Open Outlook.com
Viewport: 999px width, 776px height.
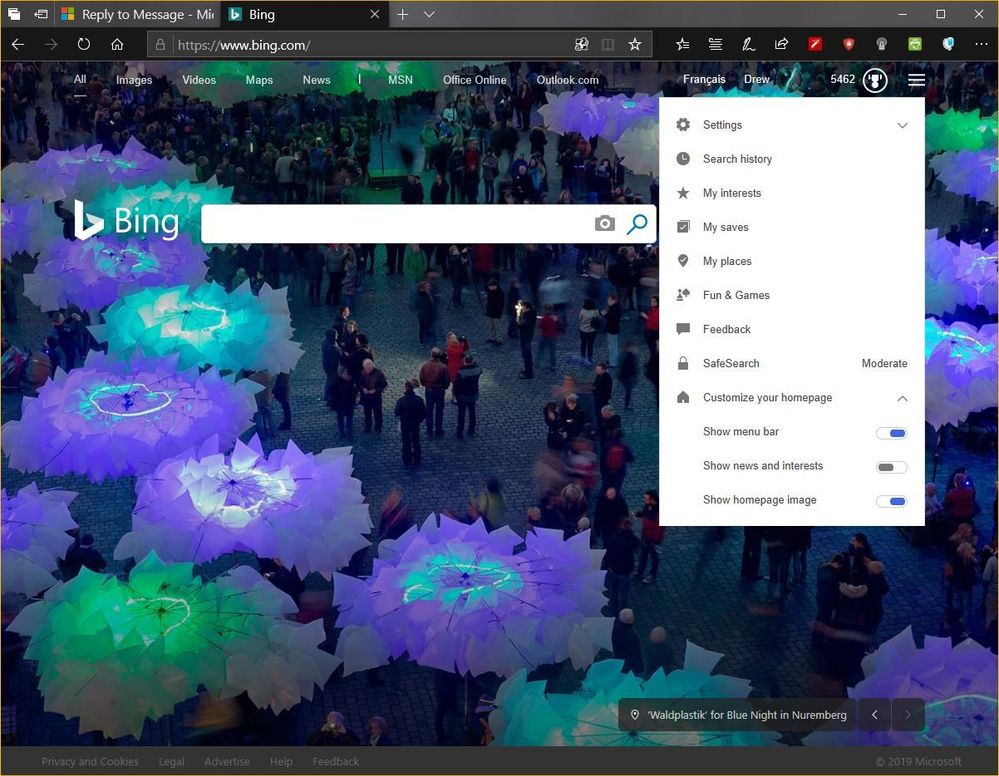pyautogui.click(x=567, y=80)
